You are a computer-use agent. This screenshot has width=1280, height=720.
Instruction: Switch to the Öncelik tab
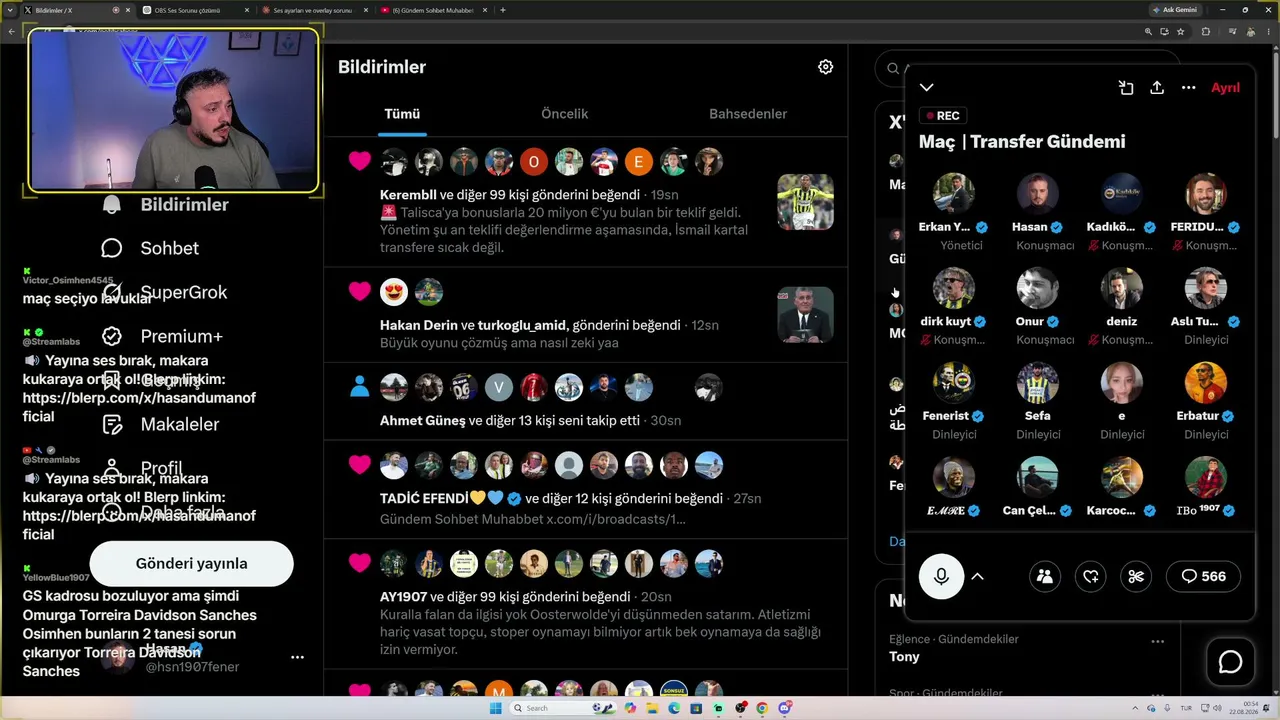[564, 114]
